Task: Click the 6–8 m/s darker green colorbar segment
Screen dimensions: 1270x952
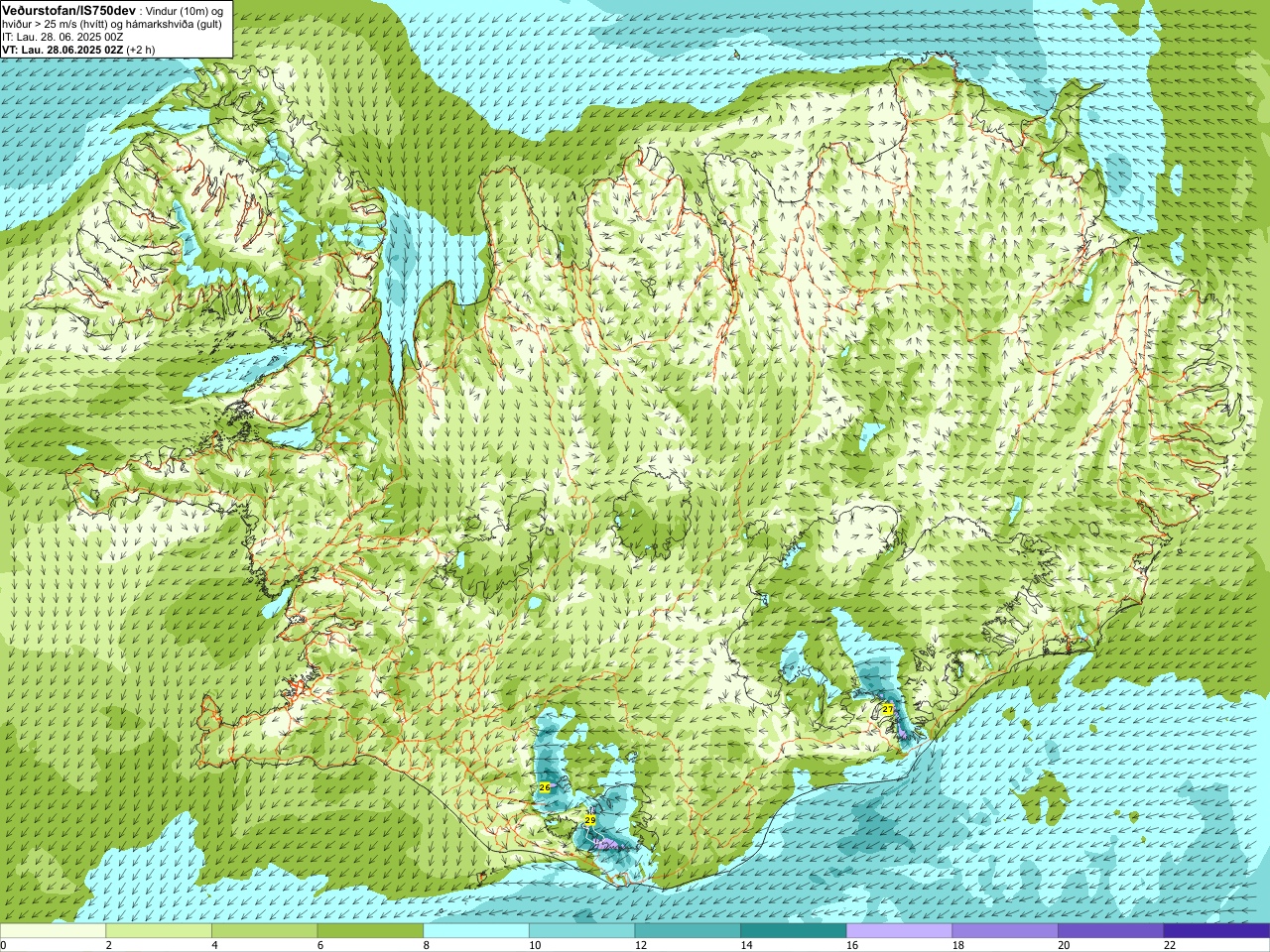Action: [370, 931]
